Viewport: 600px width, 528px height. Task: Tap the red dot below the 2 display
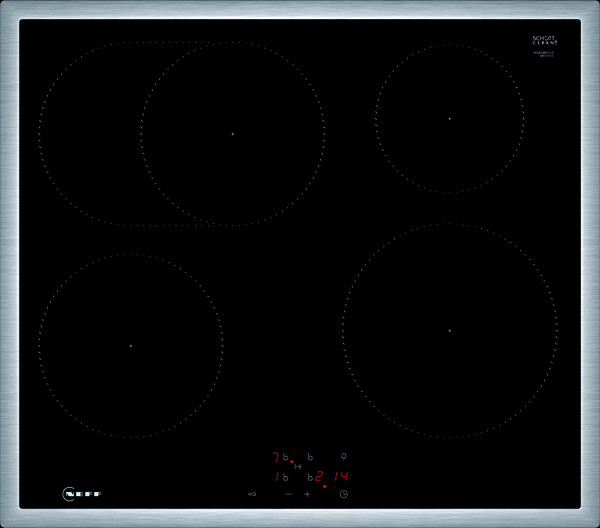pos(325,486)
